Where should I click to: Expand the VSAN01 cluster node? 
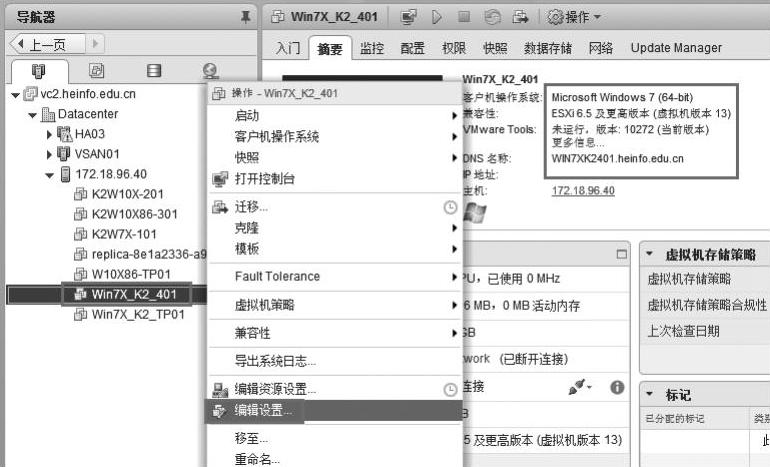pos(49,155)
